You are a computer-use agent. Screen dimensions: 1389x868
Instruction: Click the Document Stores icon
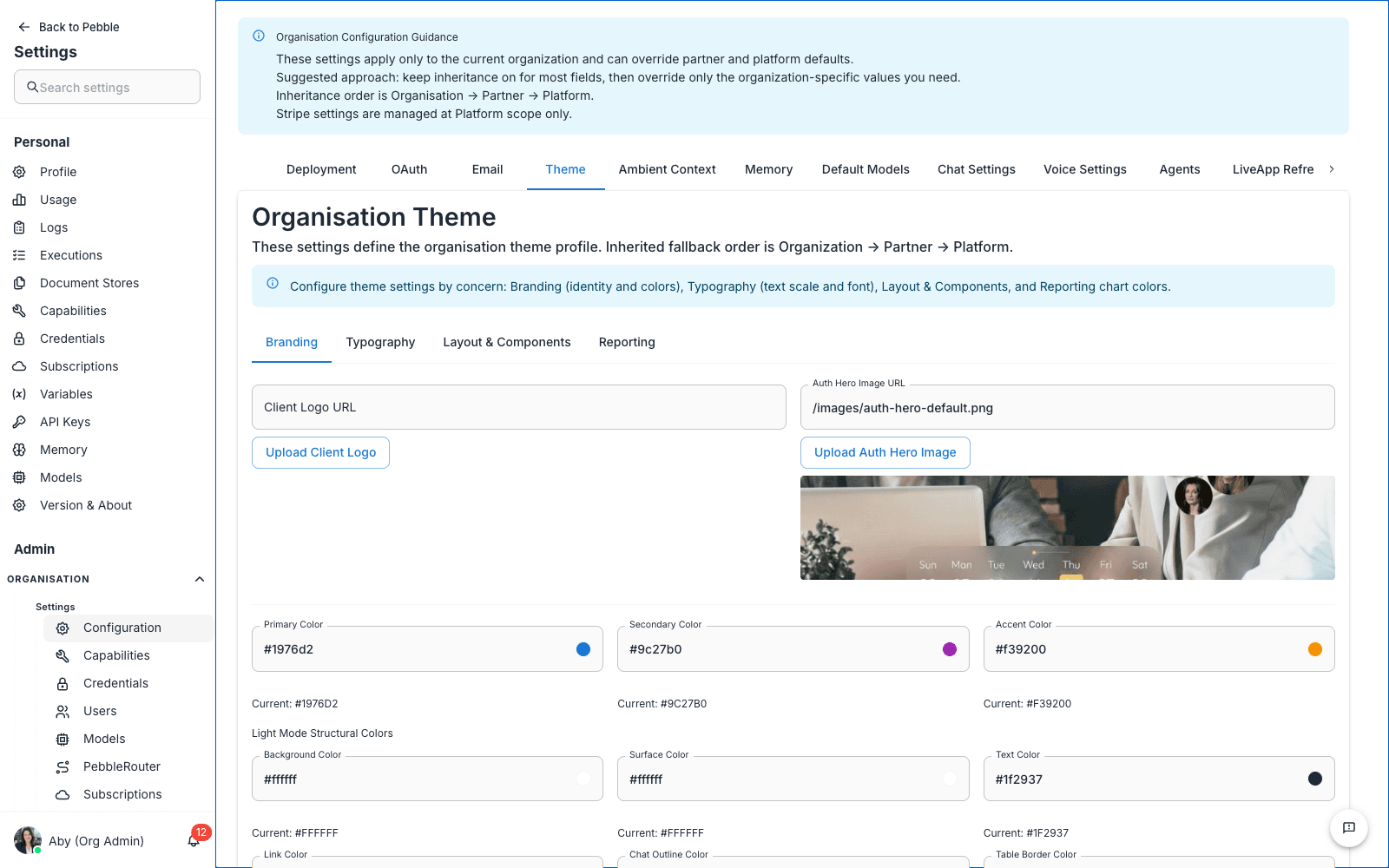pos(19,283)
